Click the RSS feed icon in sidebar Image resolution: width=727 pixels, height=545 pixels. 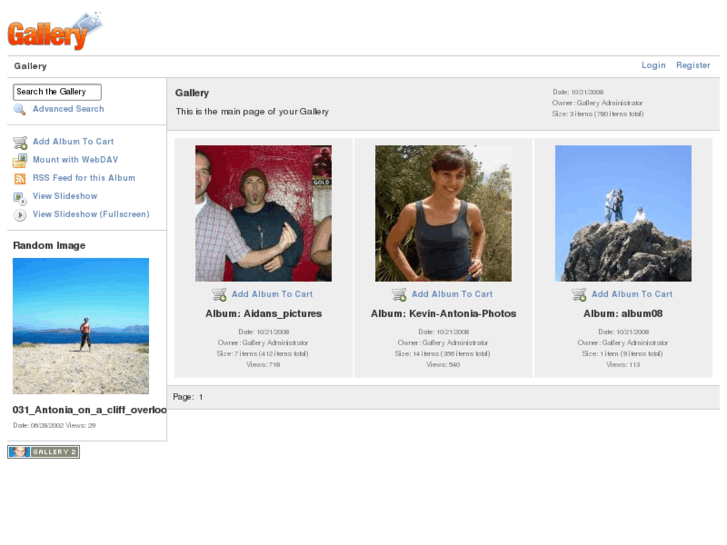pos(20,179)
